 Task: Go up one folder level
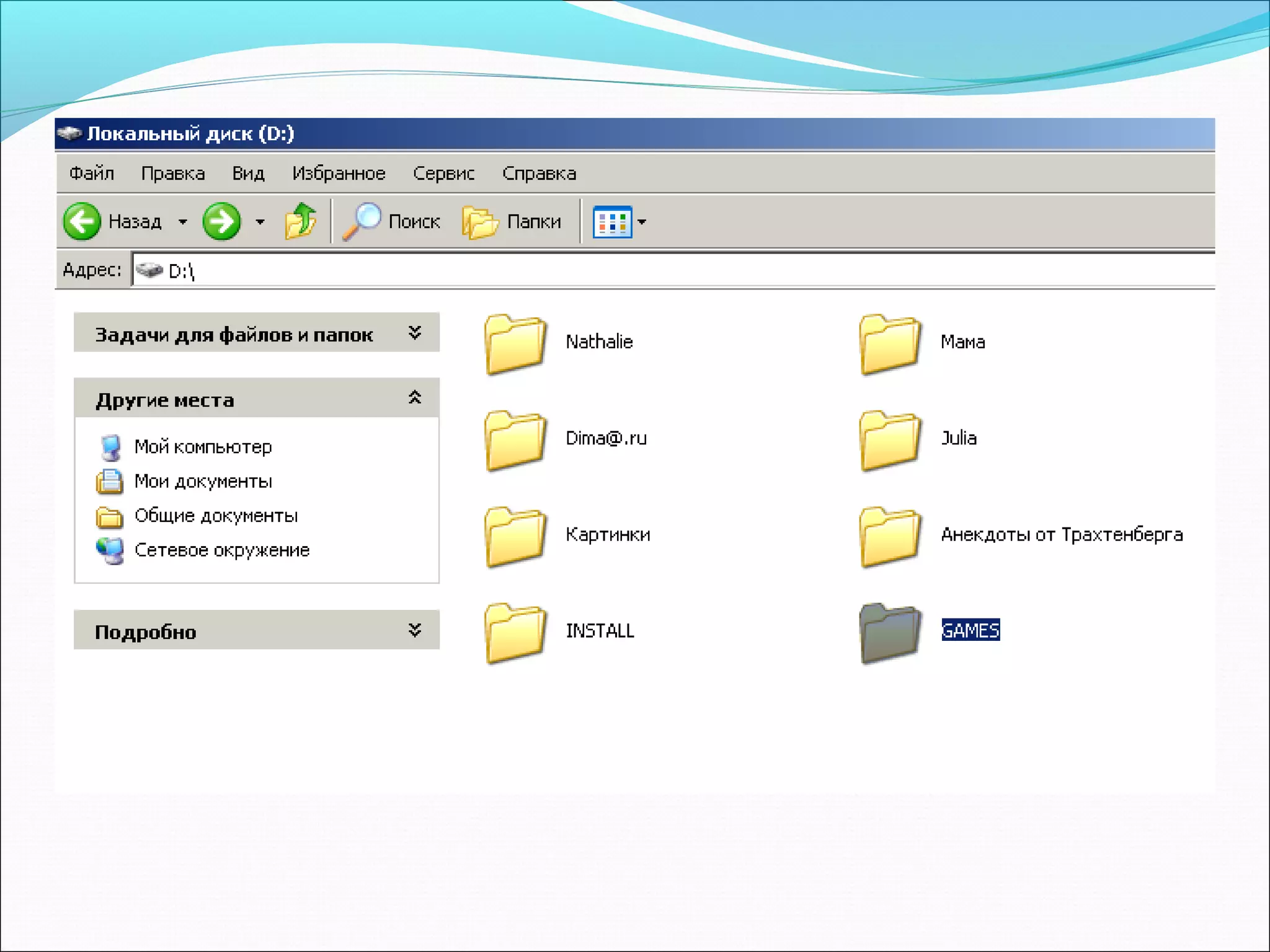point(300,221)
